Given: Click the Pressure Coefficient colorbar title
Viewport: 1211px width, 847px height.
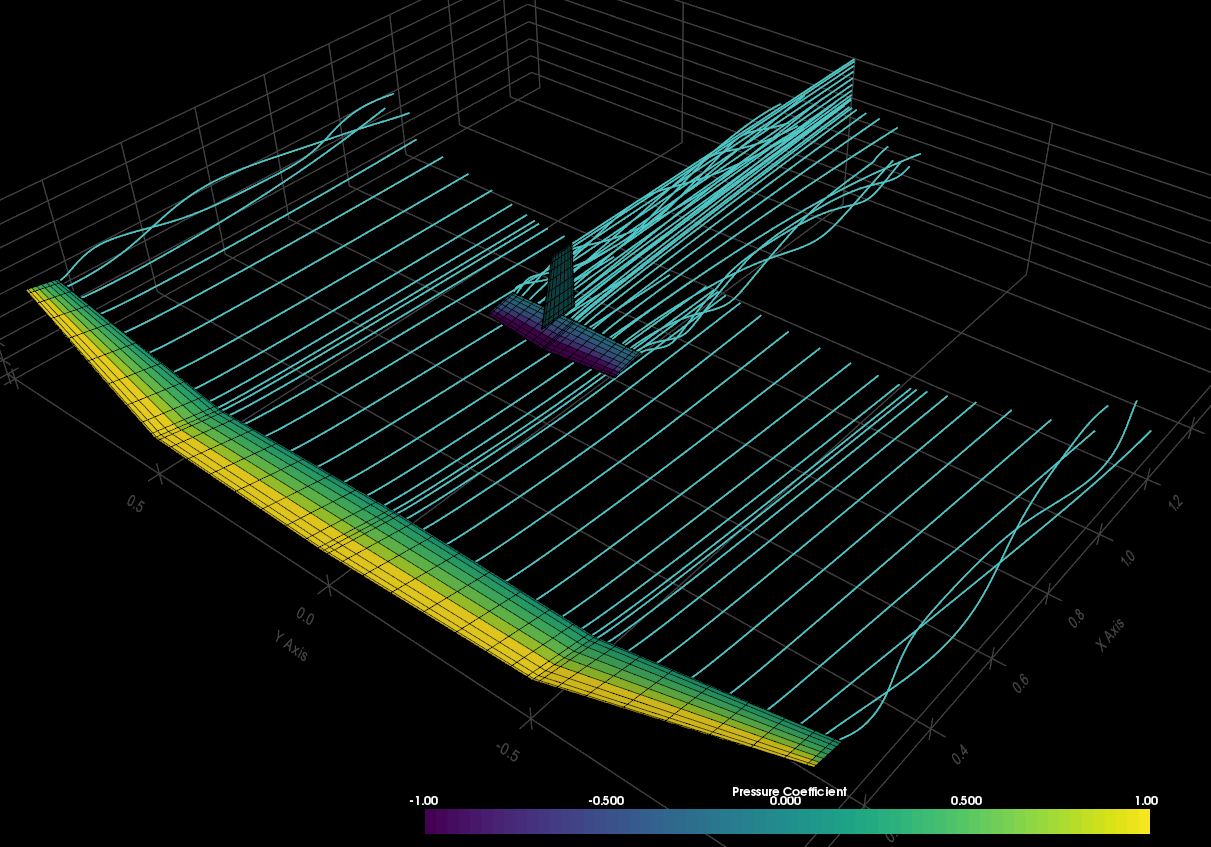Looking at the screenshot, I should pyautogui.click(x=788, y=791).
